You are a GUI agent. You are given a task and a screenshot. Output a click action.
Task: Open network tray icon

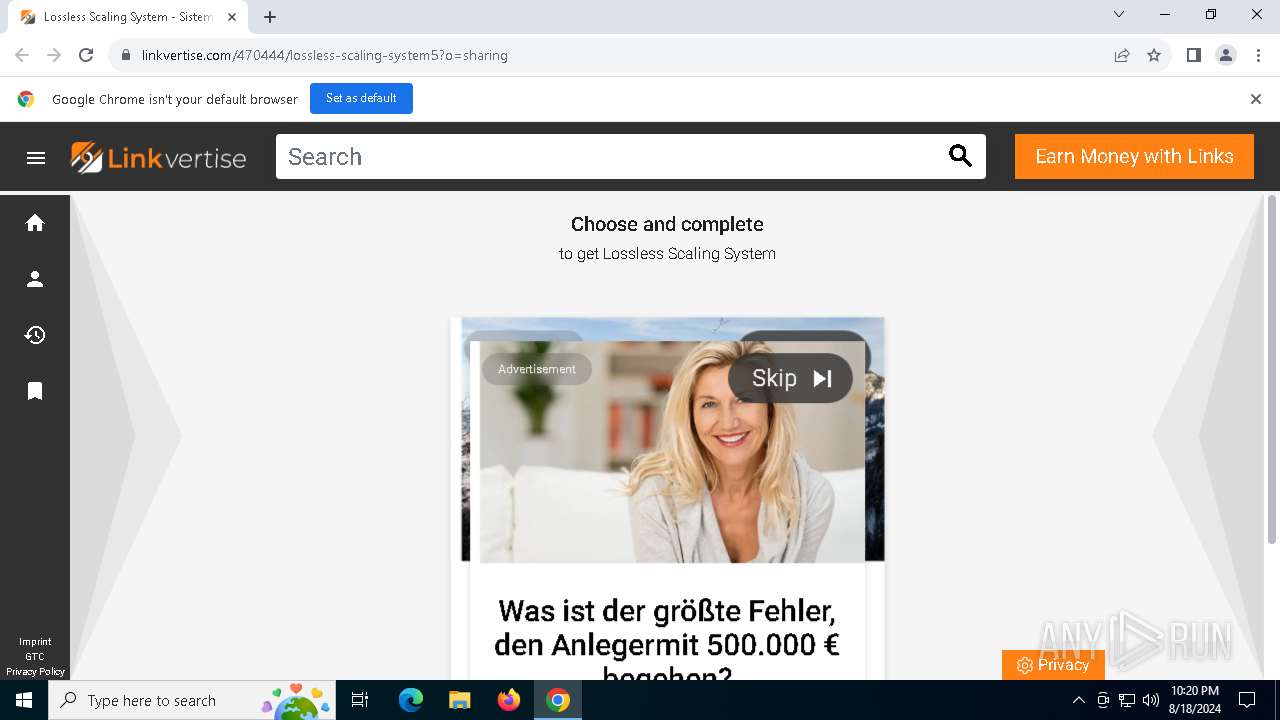[x=1127, y=700]
